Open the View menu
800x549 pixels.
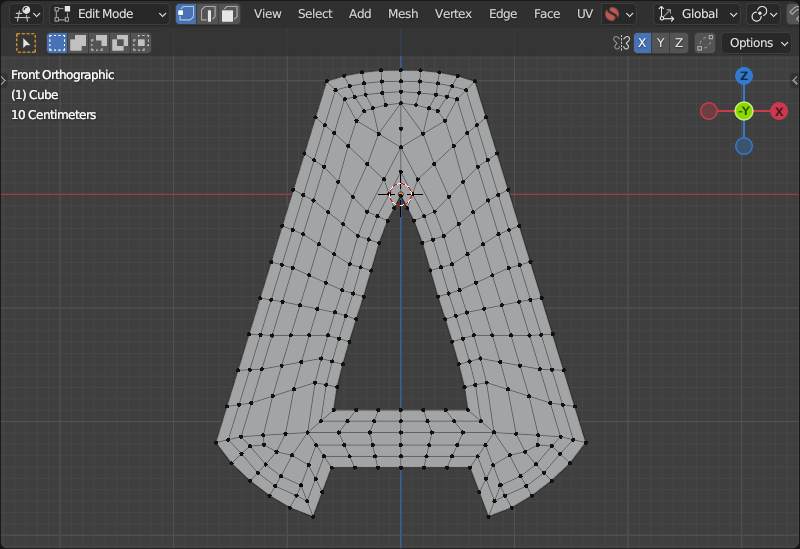pos(267,14)
